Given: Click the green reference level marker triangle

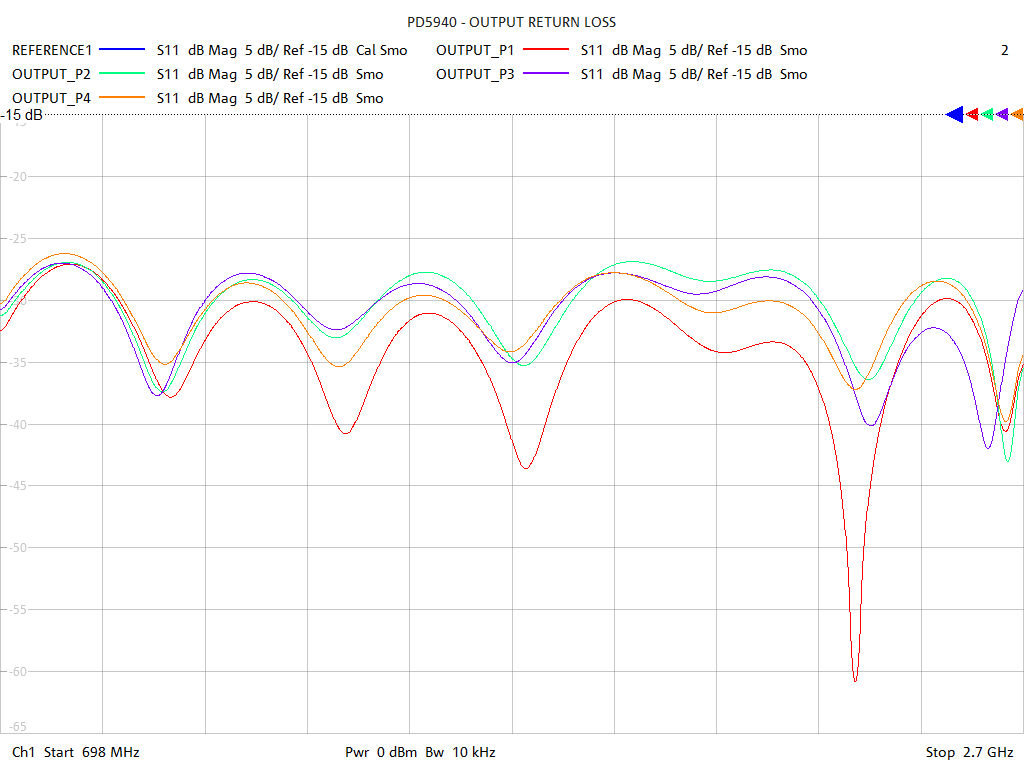Looking at the screenshot, I should pyautogui.click(x=988, y=115).
